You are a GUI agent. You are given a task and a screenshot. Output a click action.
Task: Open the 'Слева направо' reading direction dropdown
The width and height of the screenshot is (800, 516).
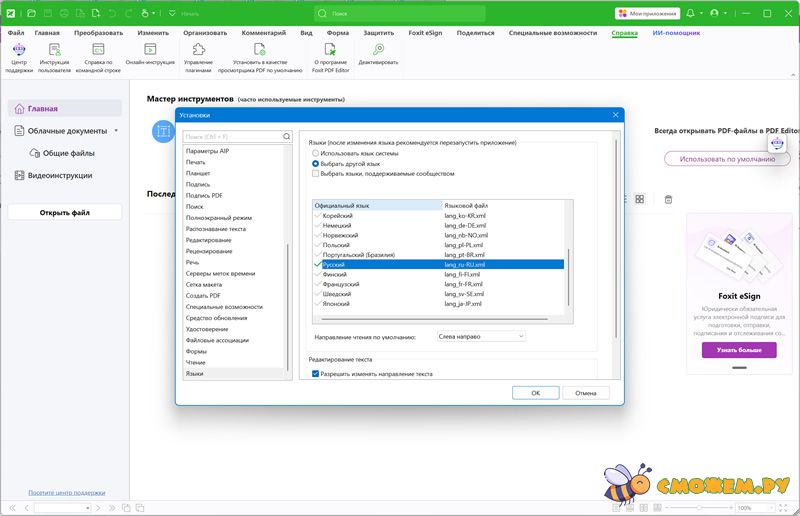[480, 337]
